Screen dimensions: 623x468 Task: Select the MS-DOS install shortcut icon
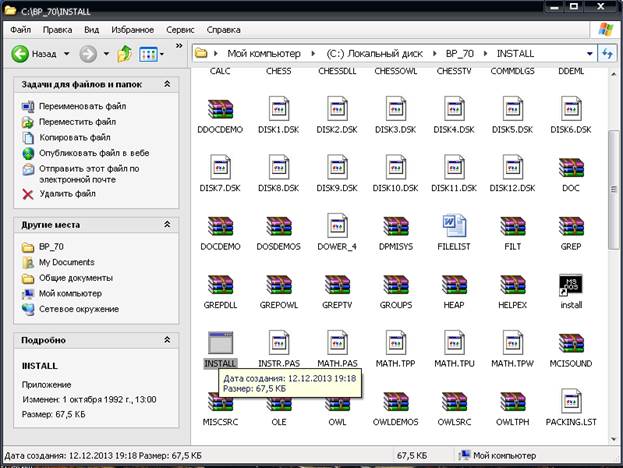point(571,284)
